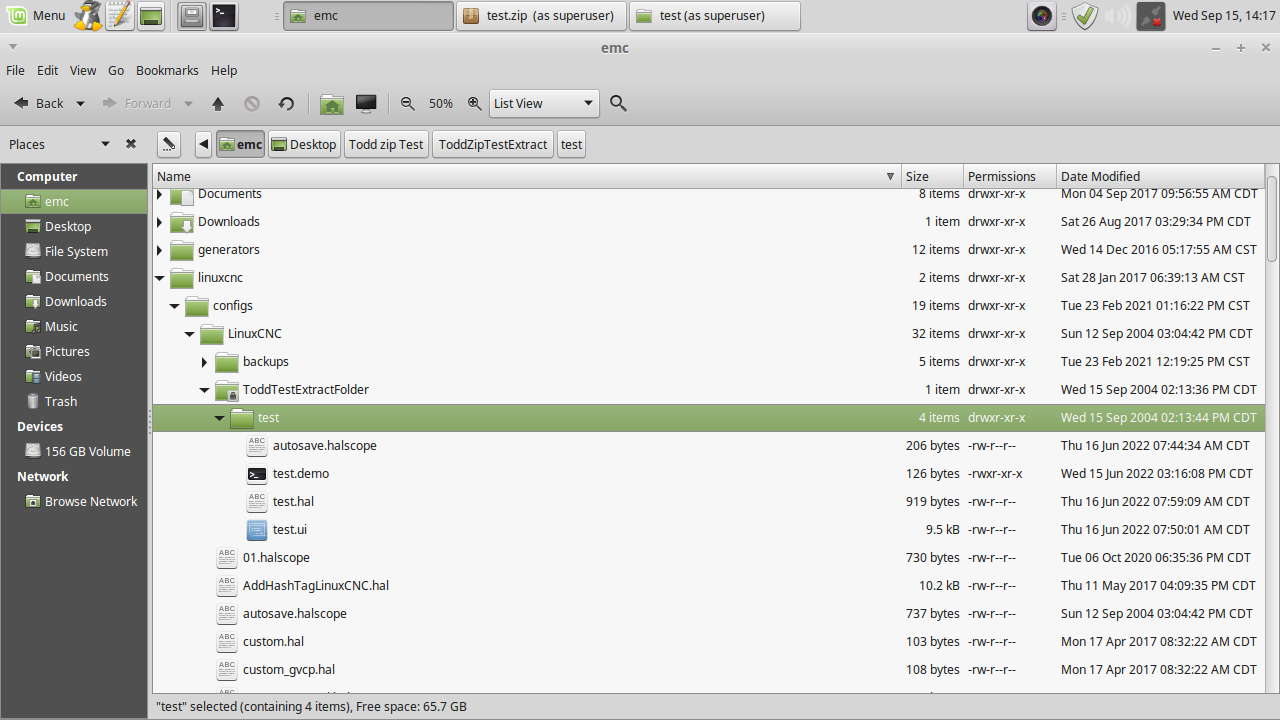Screen dimensions: 1280x720
Task: Collapse the configs folder
Action: tap(175, 306)
